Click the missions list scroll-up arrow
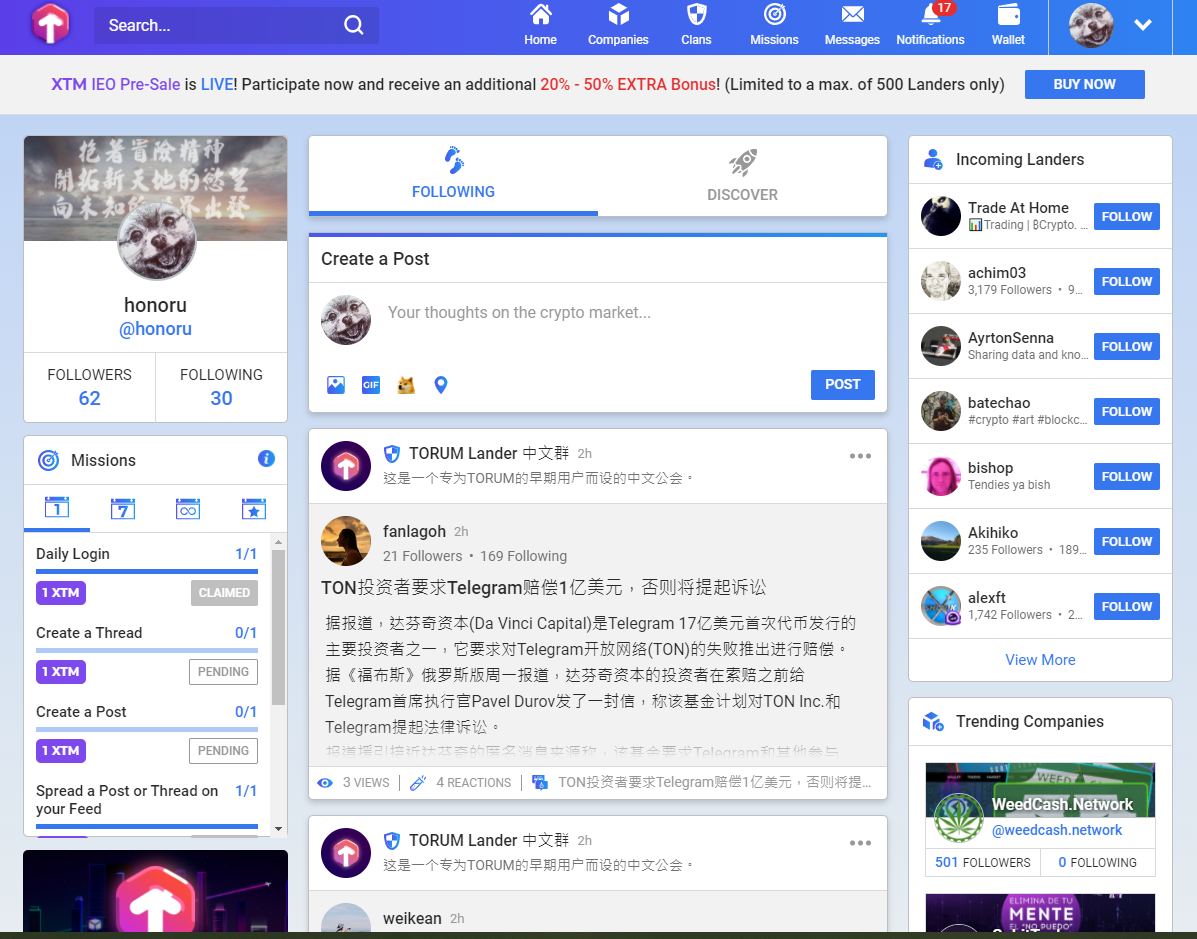The height and width of the screenshot is (939, 1197). 279,542
